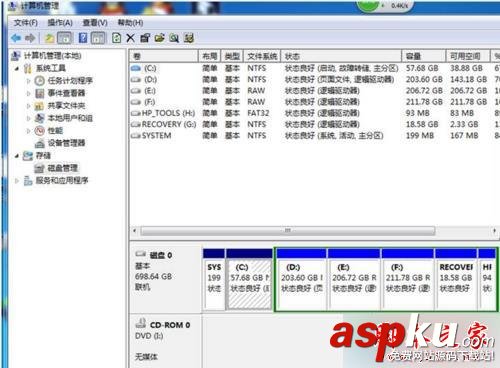Select the (F:) 211.78 GB partition block
Viewport: 500px width, 368px height.
click(408, 279)
